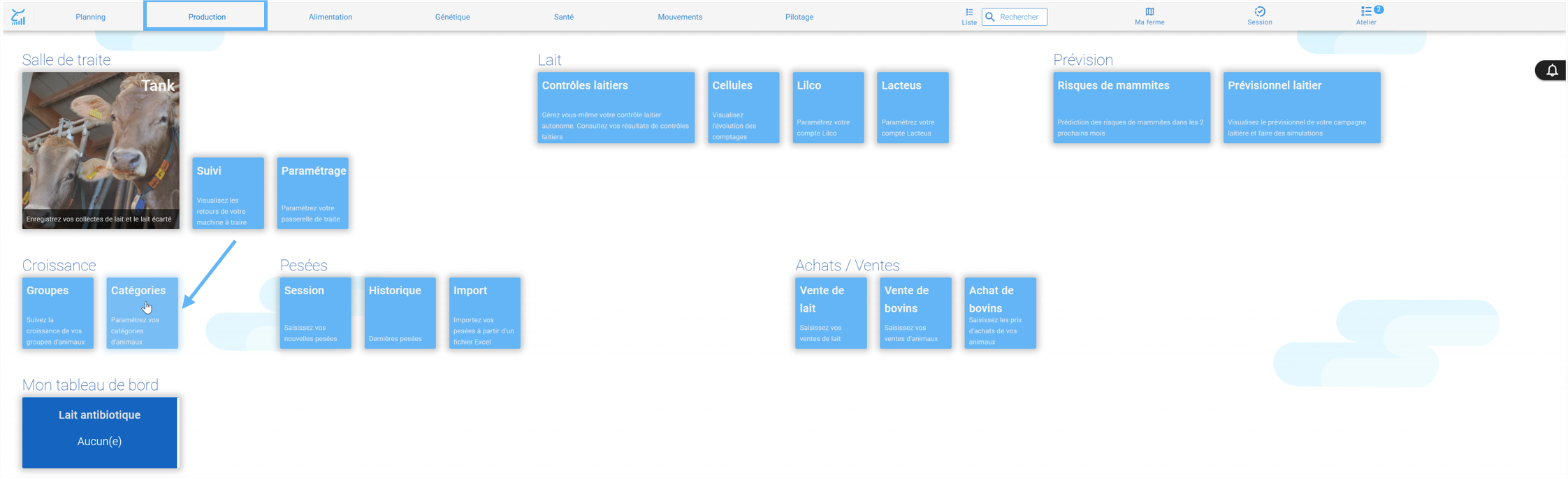Open the Vente de lait tile

pos(831,313)
